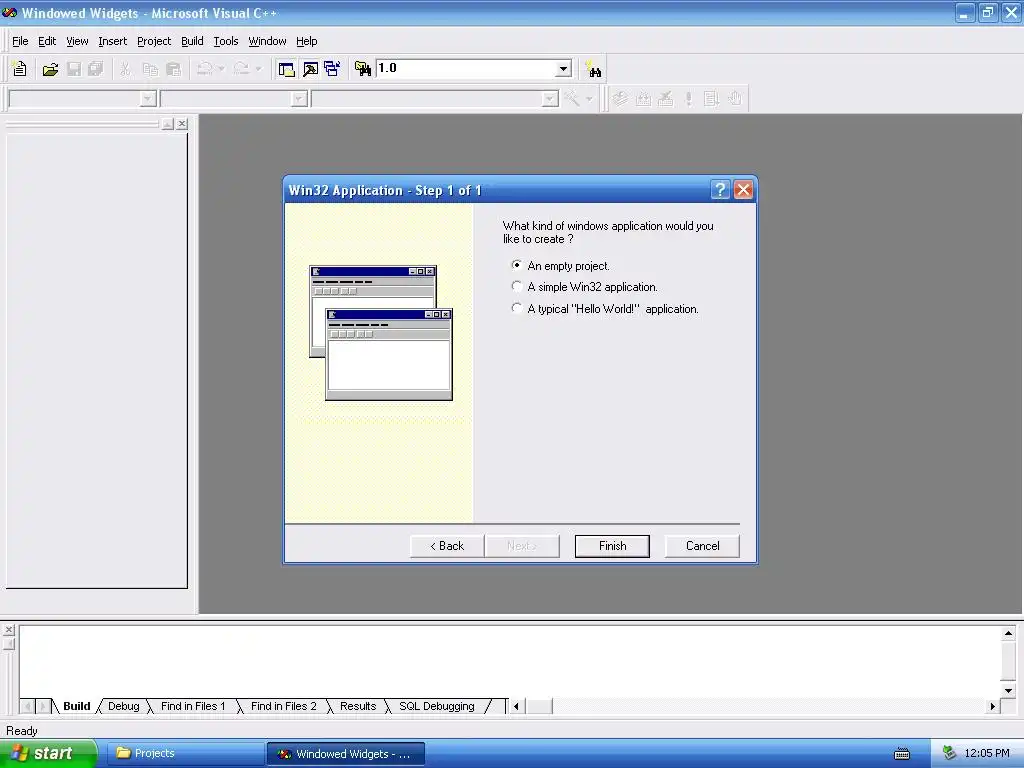Click the Windowed Widgets taskbar button
This screenshot has width=1024, height=768.
pos(346,754)
